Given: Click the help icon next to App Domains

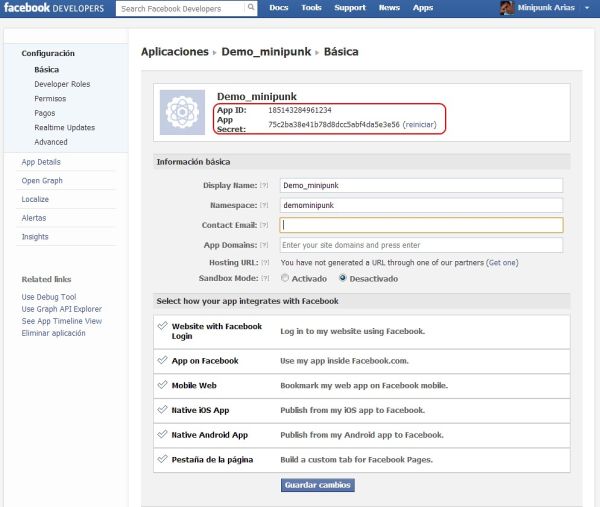Looking at the screenshot, I should [264, 245].
